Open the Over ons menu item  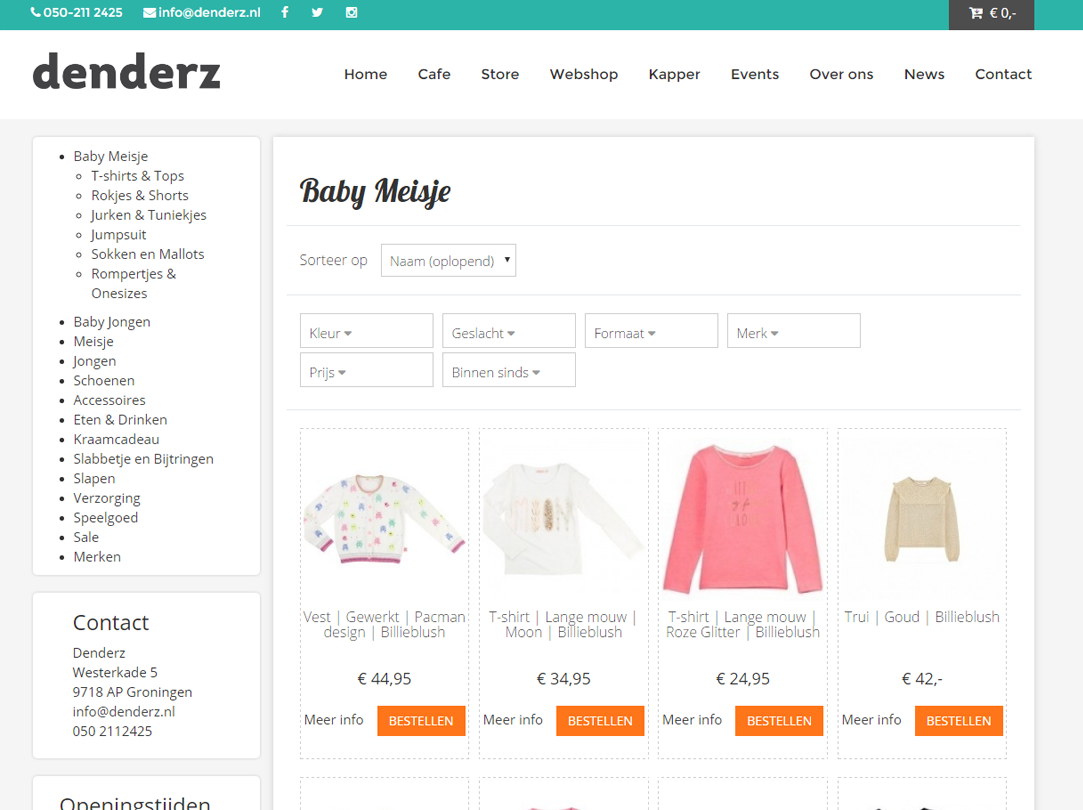(x=841, y=74)
